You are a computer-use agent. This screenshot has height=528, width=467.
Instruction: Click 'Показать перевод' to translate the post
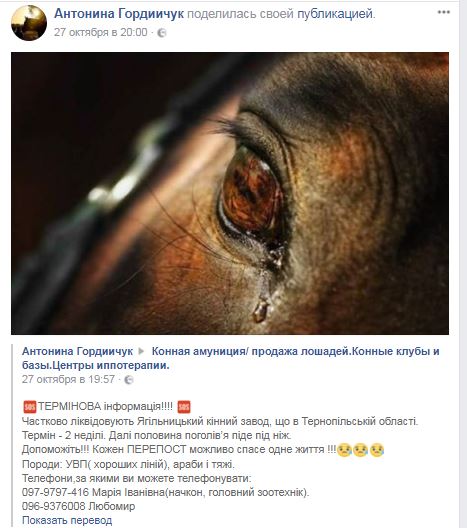pyautogui.click(x=67, y=520)
